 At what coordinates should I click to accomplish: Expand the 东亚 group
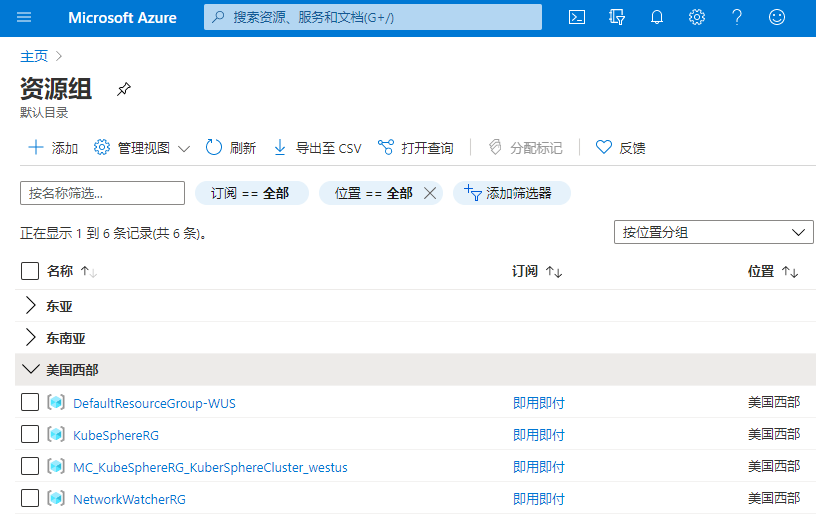[x=31, y=306]
